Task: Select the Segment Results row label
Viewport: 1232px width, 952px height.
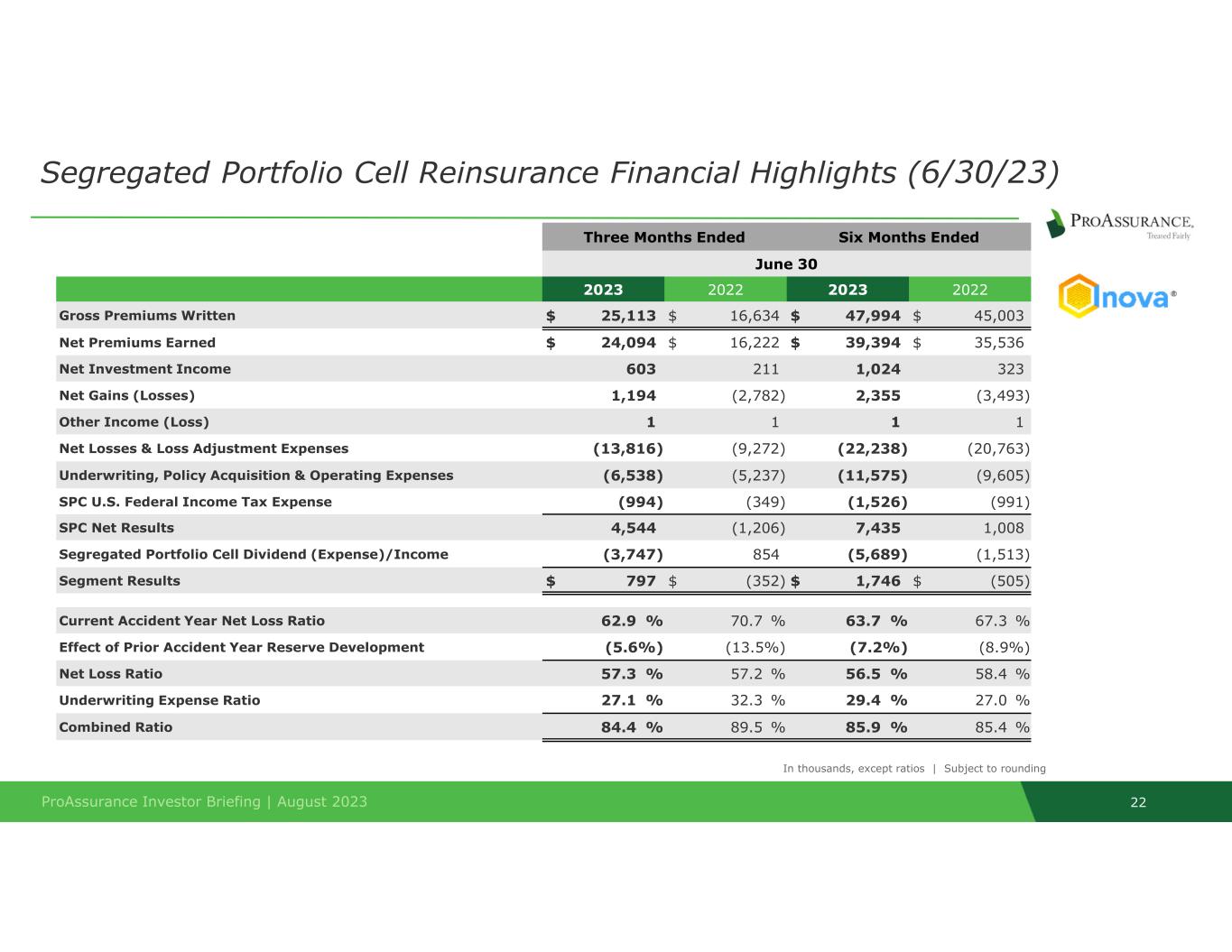Action: 119,581
